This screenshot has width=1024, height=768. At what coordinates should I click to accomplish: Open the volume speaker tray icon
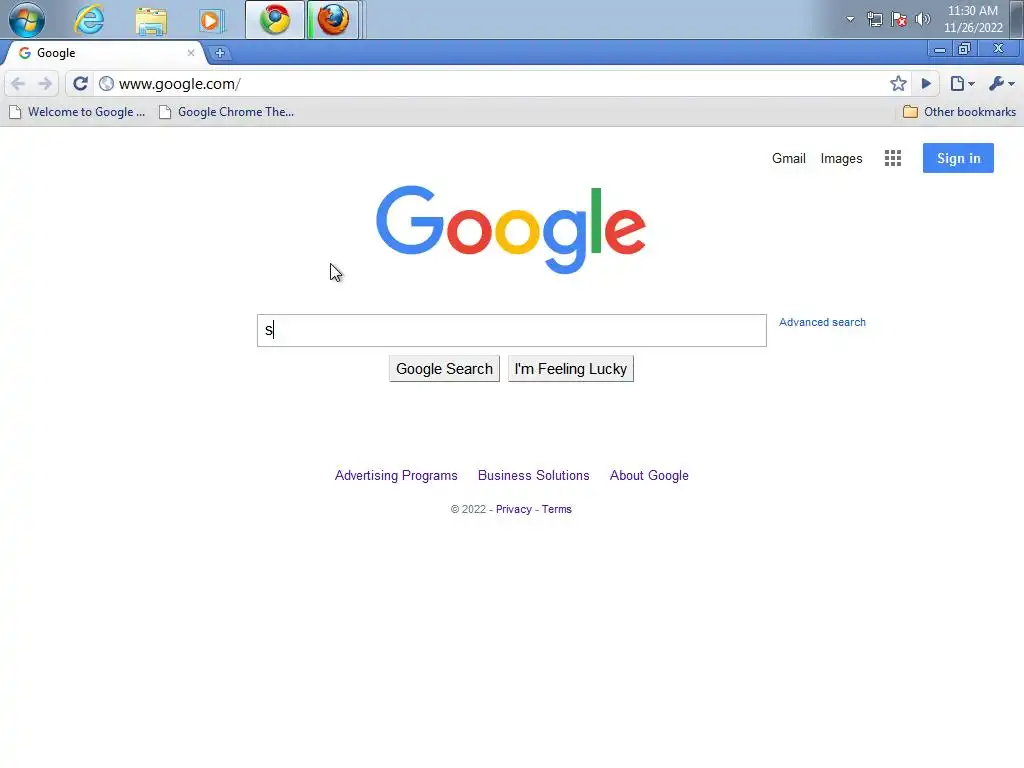click(x=923, y=19)
